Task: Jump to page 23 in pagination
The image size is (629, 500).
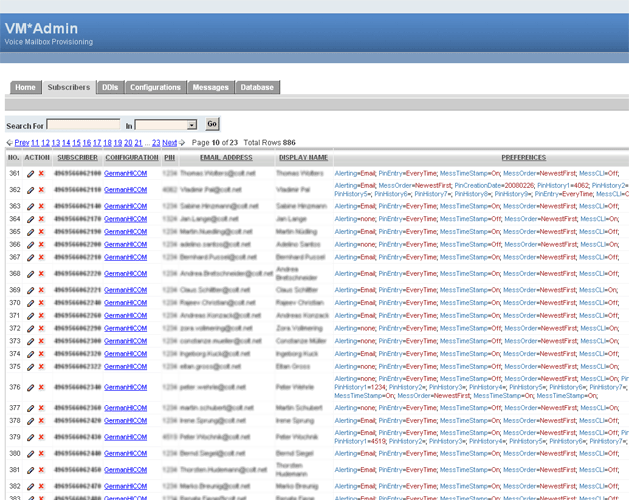Action: pyautogui.click(x=155, y=143)
